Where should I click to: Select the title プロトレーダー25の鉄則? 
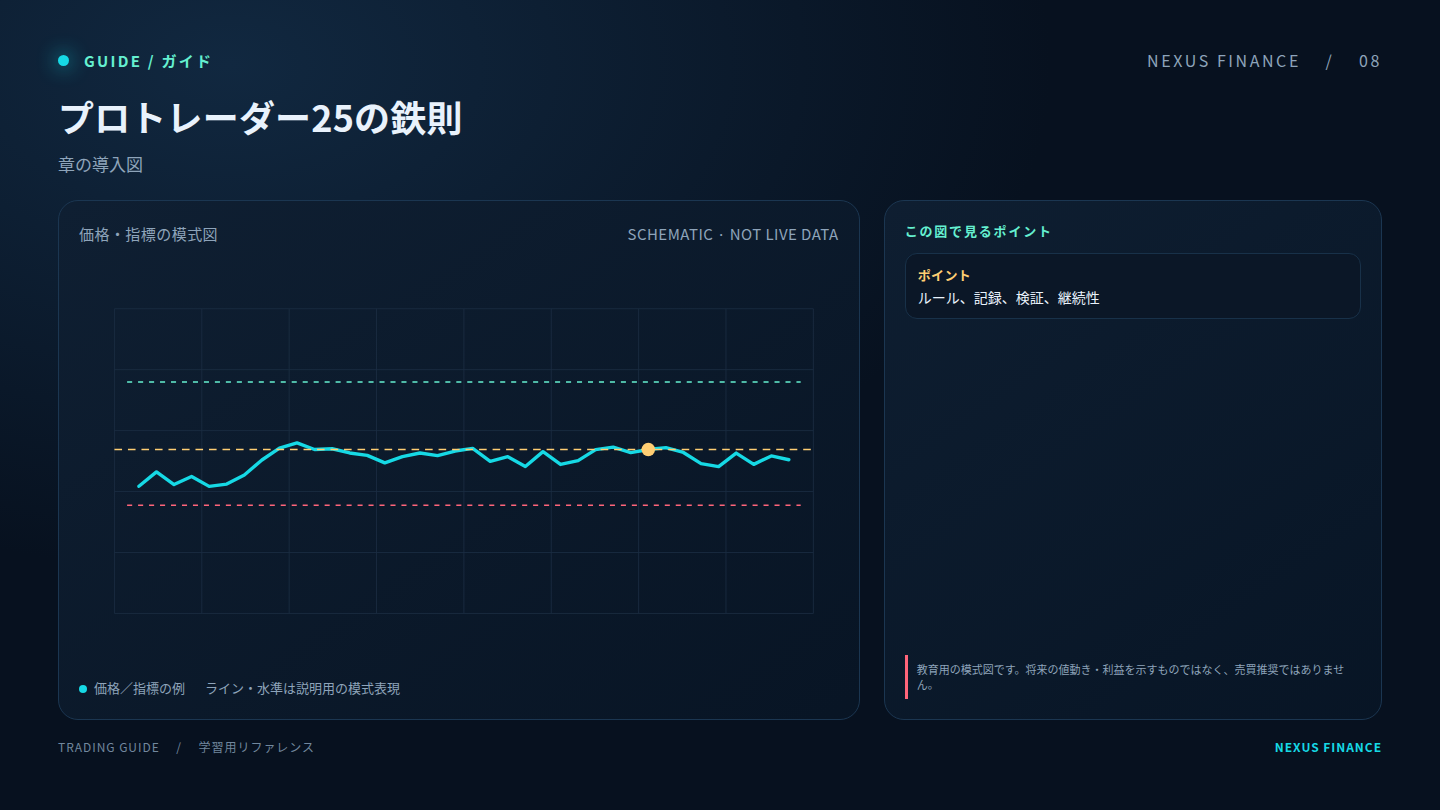coord(260,119)
